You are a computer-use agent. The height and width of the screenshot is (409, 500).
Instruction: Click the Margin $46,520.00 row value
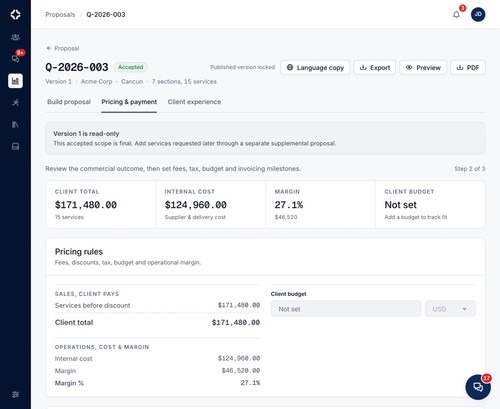coord(241,371)
